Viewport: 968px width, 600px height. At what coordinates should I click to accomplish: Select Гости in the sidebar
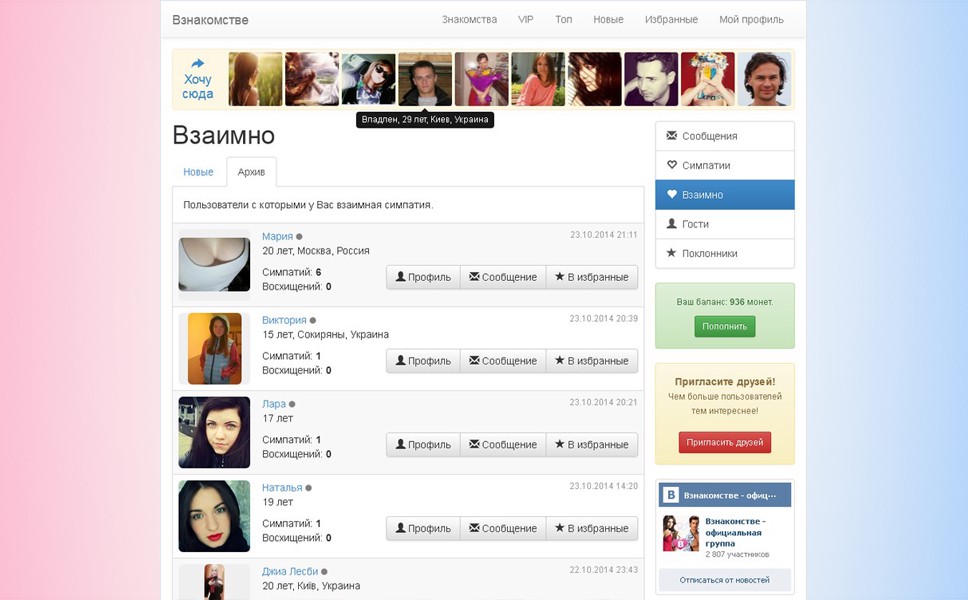point(725,224)
